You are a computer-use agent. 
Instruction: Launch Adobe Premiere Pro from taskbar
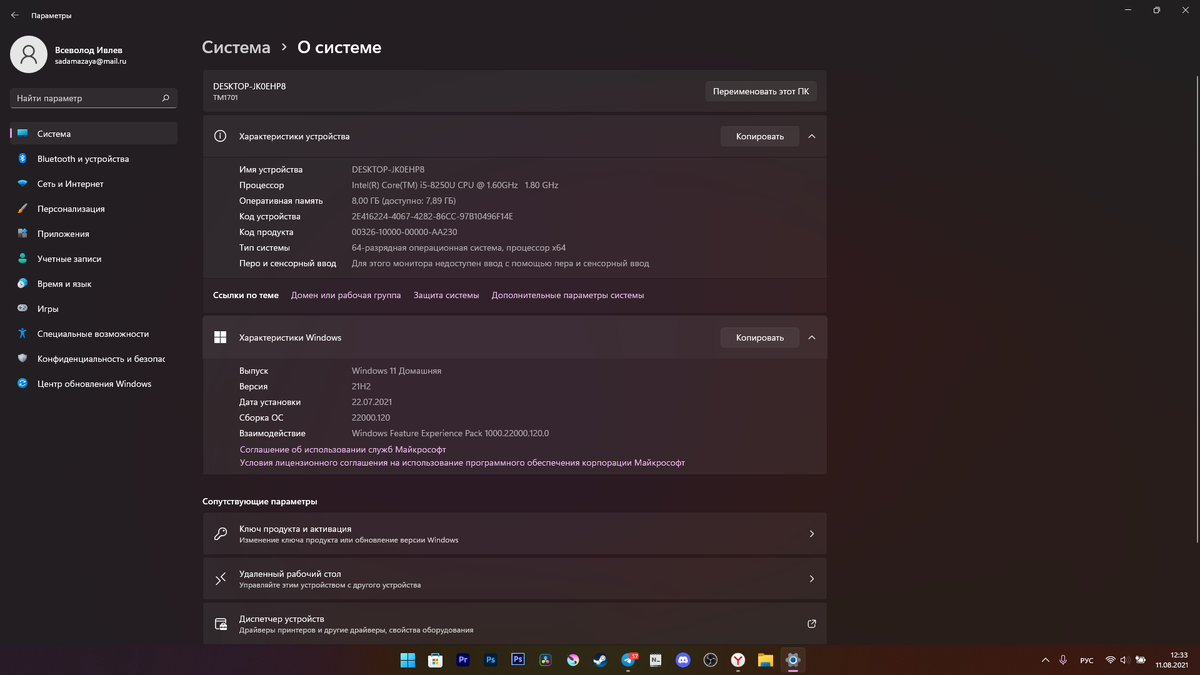(x=463, y=660)
